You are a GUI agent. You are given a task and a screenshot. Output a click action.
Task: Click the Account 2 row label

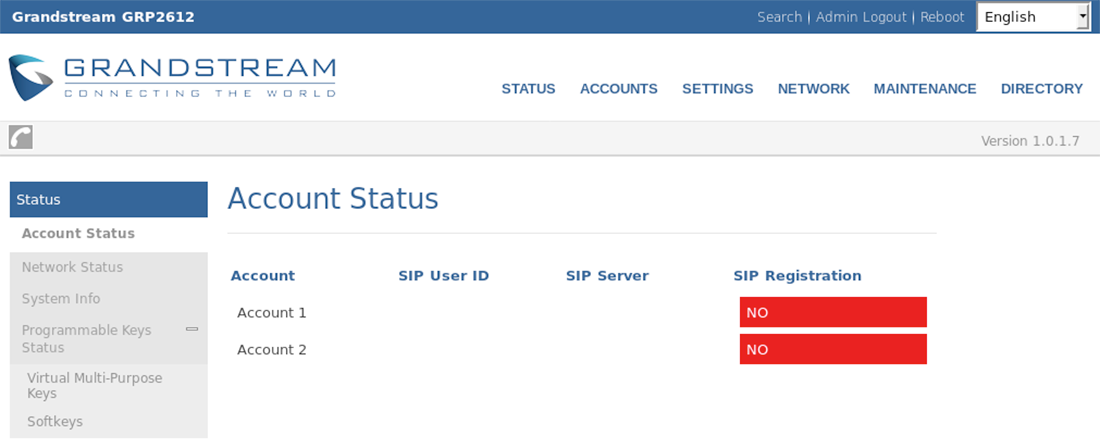tap(271, 349)
